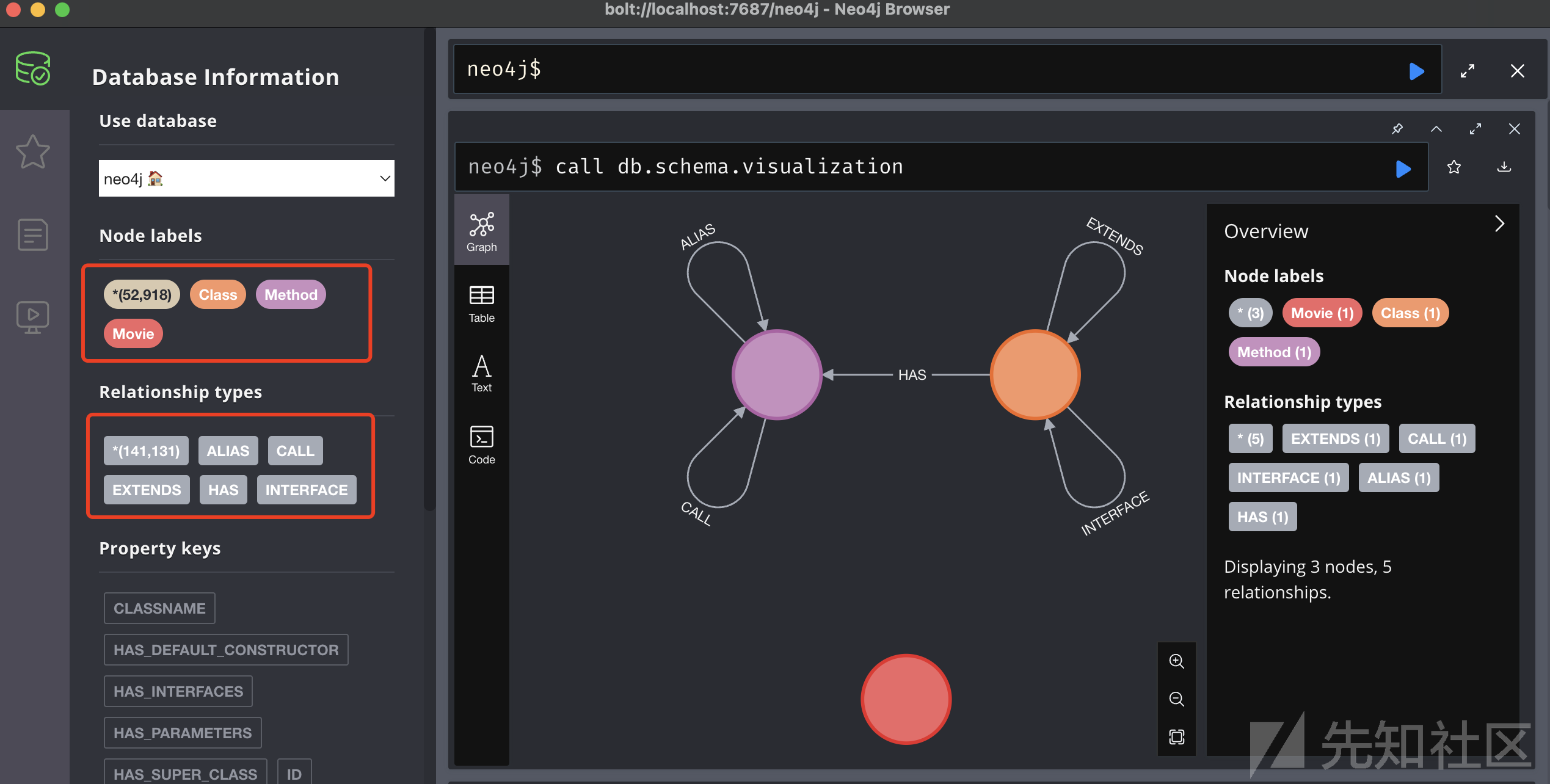Open the neo4j database dropdown
Screen dimensions: 1550x784
click(246, 178)
